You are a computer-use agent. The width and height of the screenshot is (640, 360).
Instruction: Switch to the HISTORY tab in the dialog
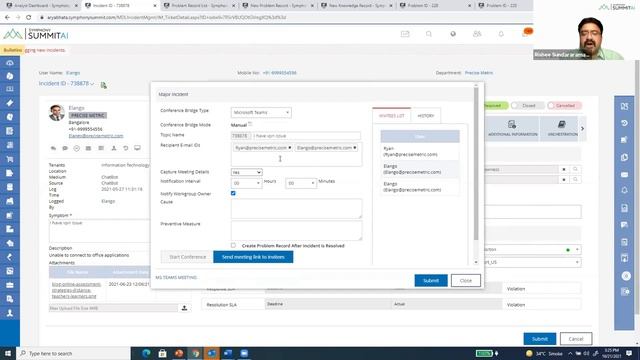click(x=426, y=116)
